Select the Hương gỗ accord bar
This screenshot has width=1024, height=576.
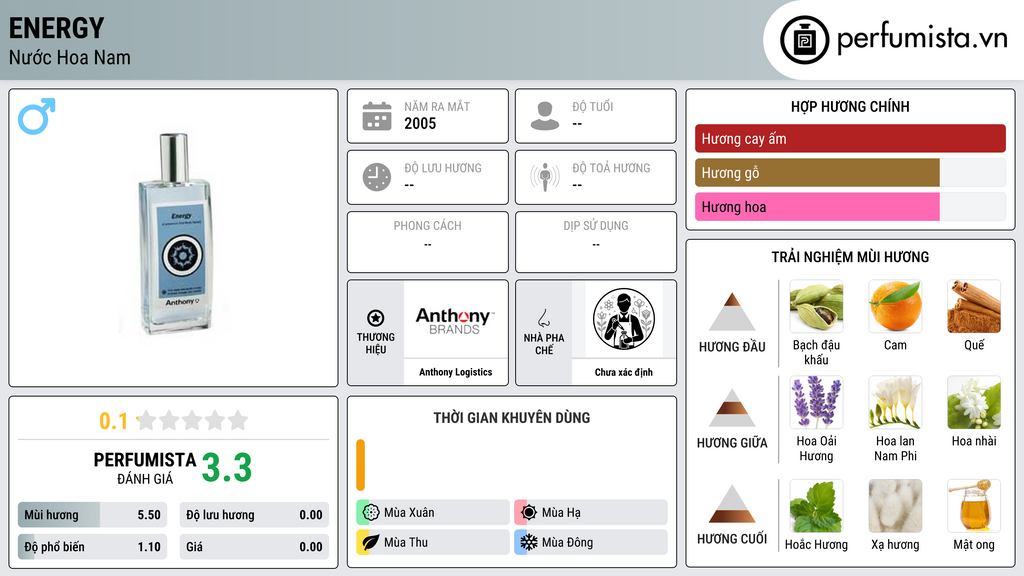coord(850,172)
